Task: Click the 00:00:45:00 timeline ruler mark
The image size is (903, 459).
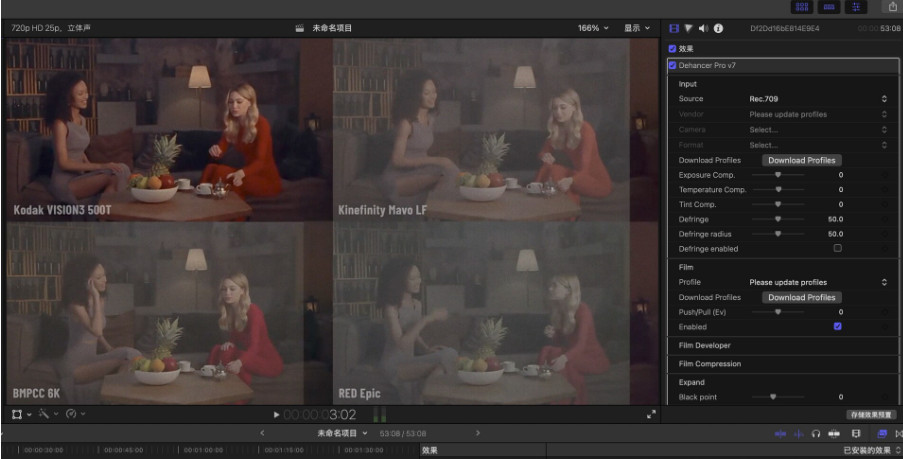Action: [123, 450]
